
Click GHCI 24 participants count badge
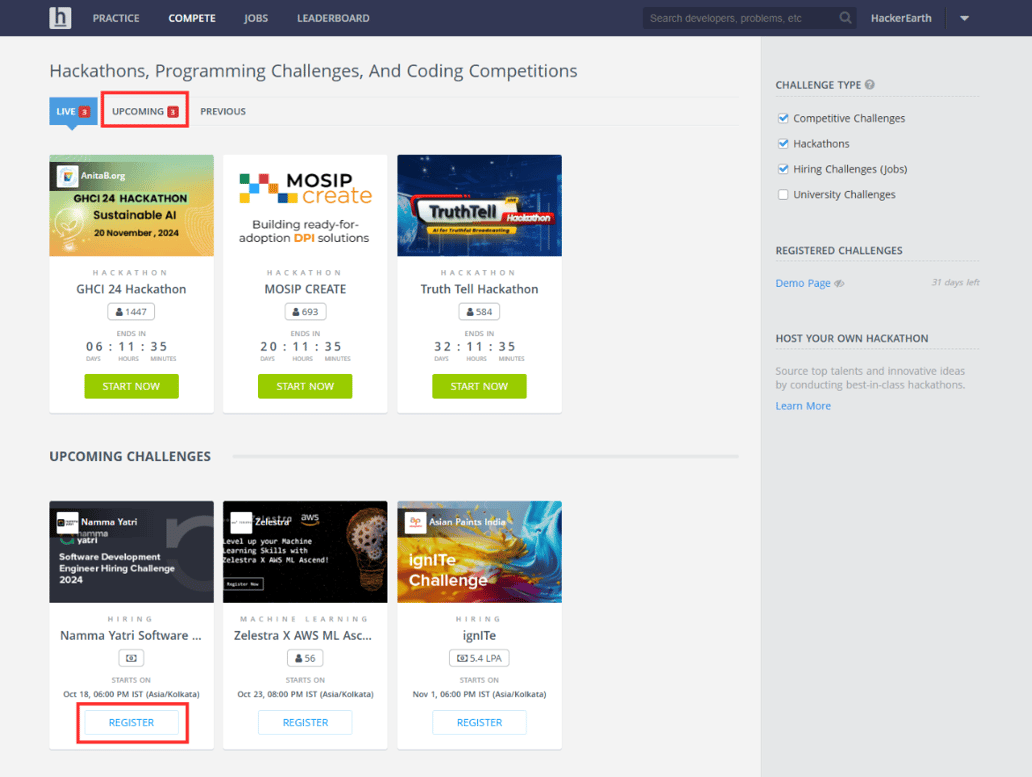coord(131,312)
